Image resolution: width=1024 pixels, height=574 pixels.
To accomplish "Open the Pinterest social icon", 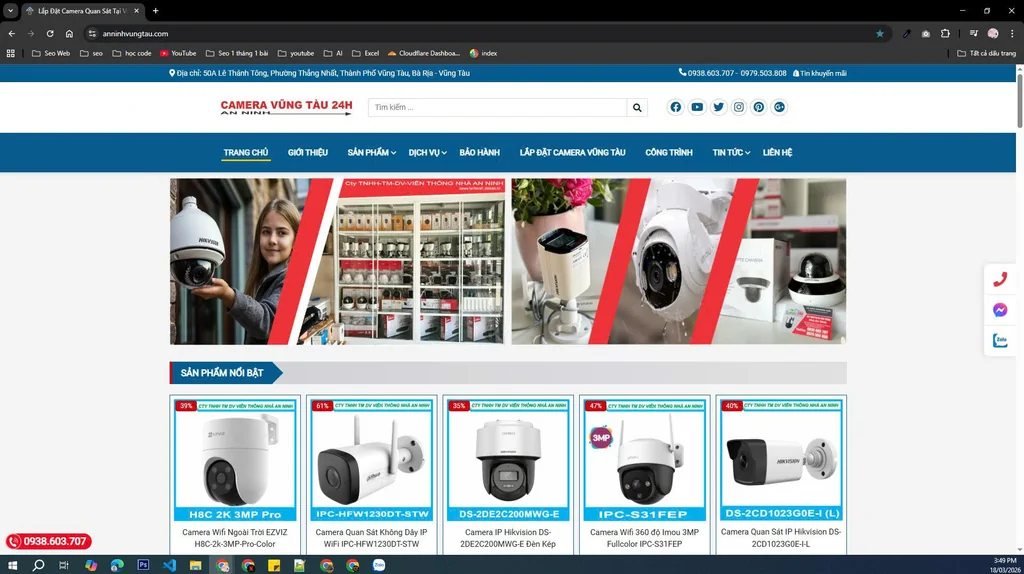I will (x=758, y=107).
